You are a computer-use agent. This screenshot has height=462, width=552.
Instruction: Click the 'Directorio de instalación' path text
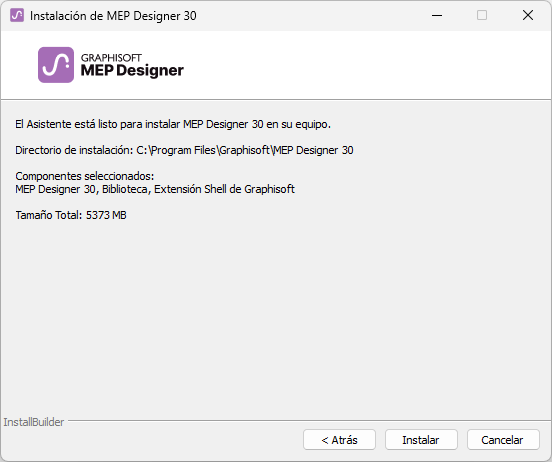184,150
